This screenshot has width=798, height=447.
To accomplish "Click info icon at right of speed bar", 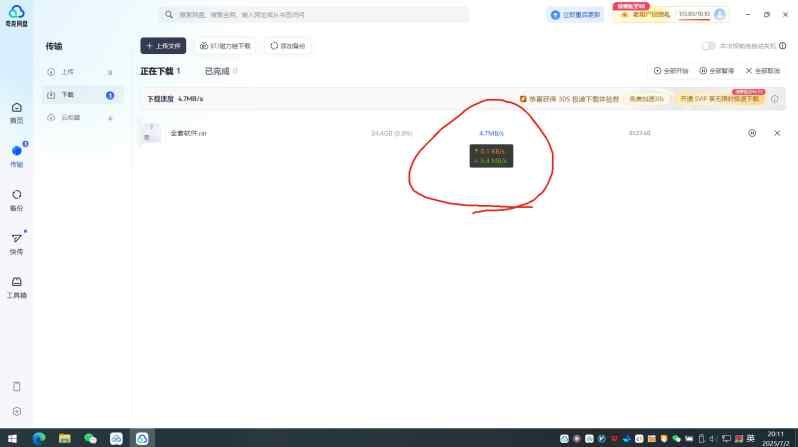I will pyautogui.click(x=775, y=99).
